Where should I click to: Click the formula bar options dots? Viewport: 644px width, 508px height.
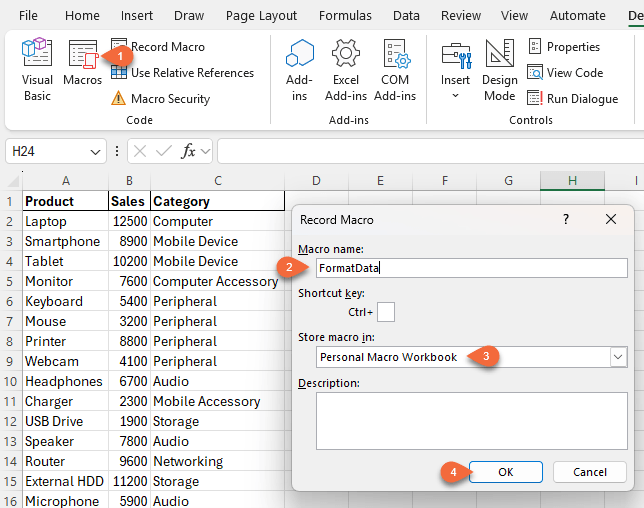(117, 152)
